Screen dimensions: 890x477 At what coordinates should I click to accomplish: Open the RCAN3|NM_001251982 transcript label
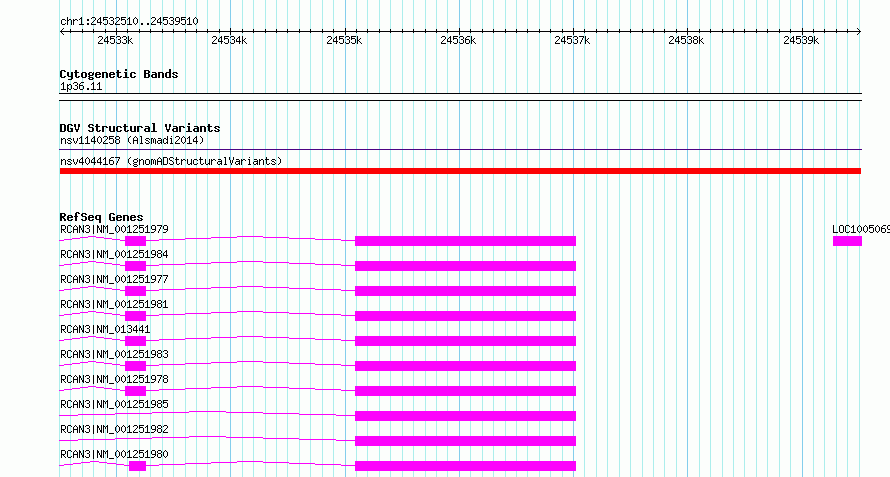(x=114, y=429)
